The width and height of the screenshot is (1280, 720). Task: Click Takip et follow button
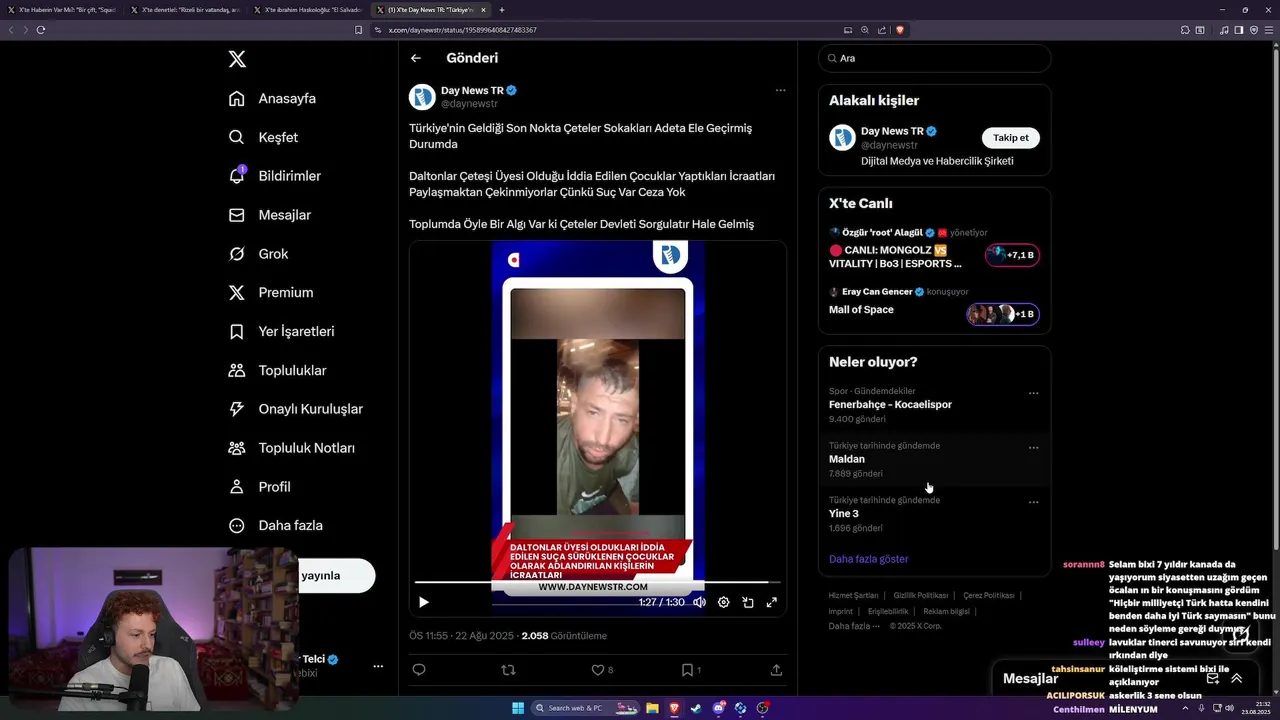click(1011, 138)
